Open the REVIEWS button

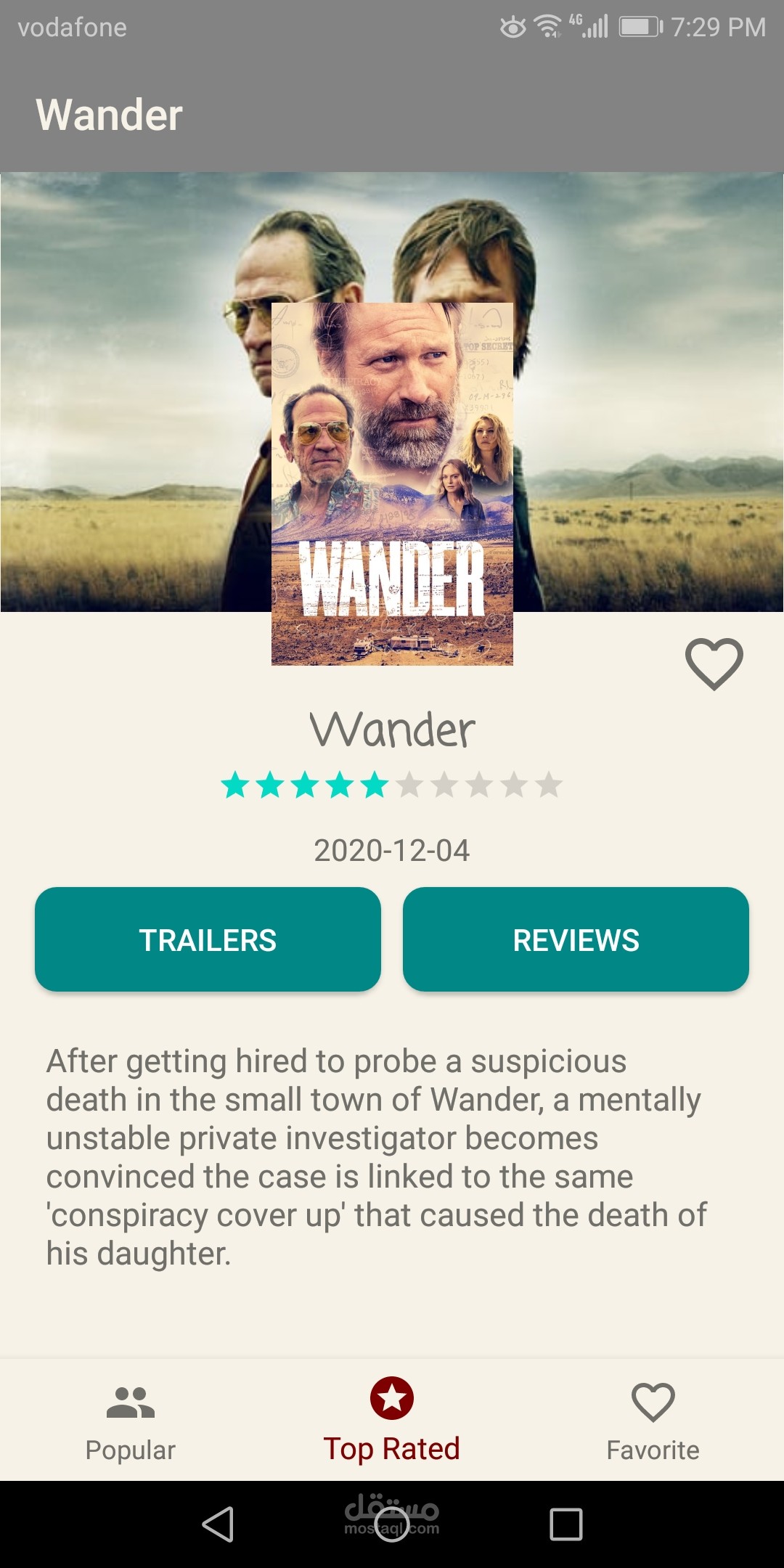(x=576, y=939)
